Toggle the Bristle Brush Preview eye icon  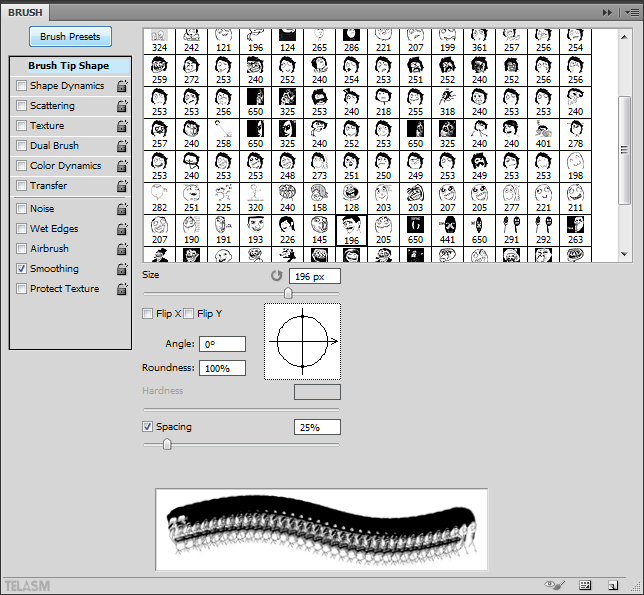[554, 585]
